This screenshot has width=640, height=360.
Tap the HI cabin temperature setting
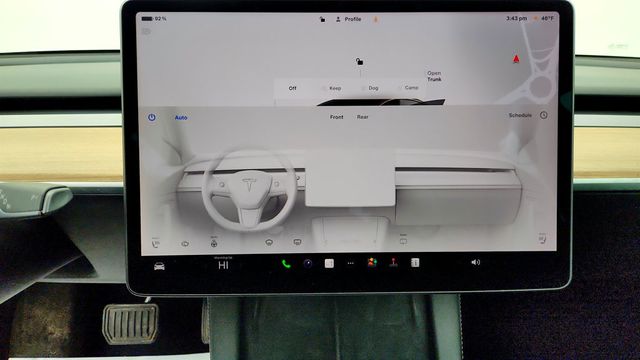click(223, 265)
